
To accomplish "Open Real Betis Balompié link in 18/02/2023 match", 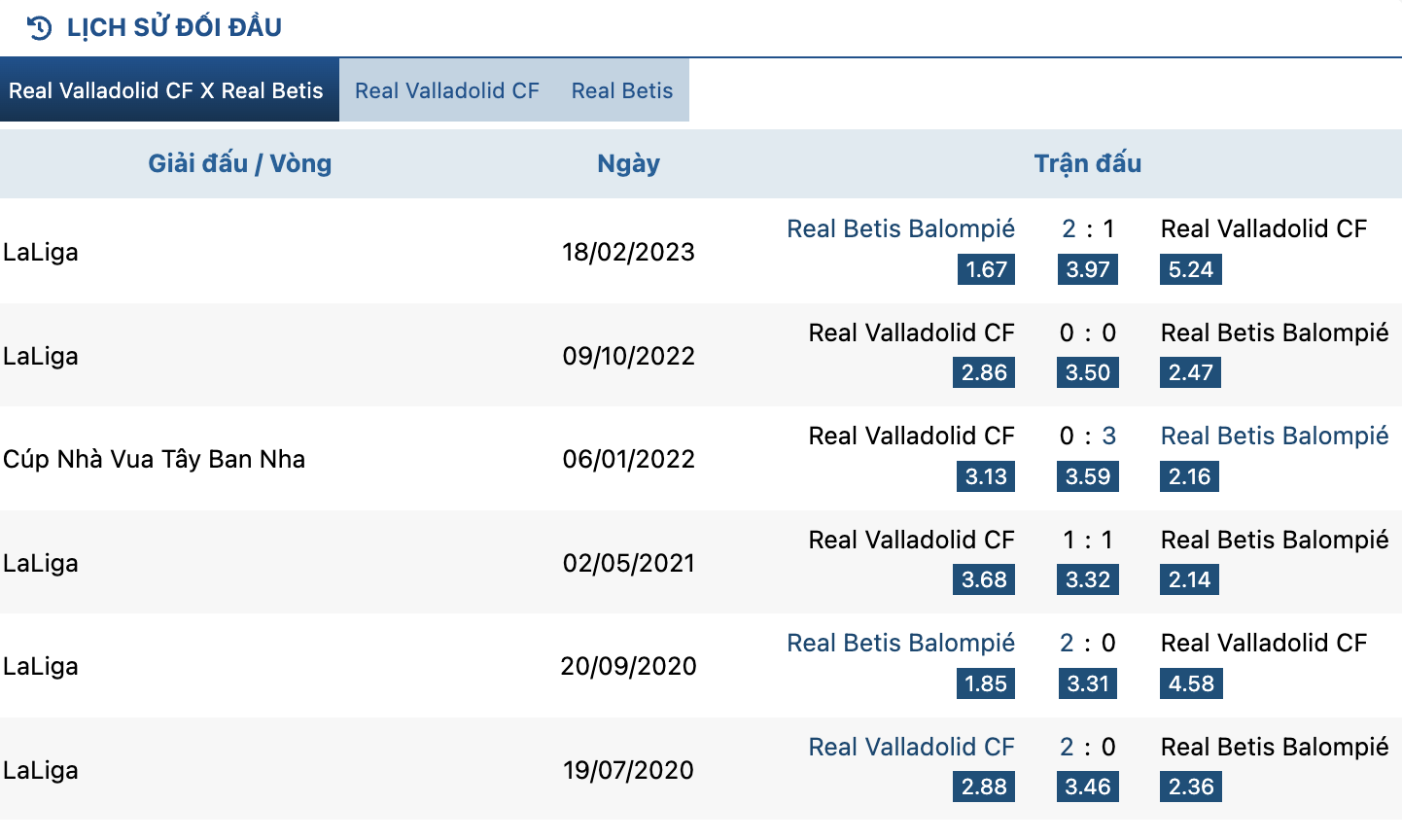I will click(x=900, y=229).
